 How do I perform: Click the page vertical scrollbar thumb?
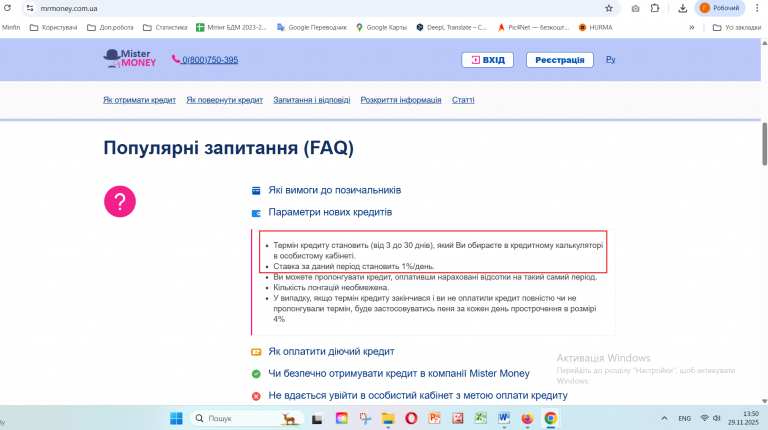pyautogui.click(x=764, y=144)
